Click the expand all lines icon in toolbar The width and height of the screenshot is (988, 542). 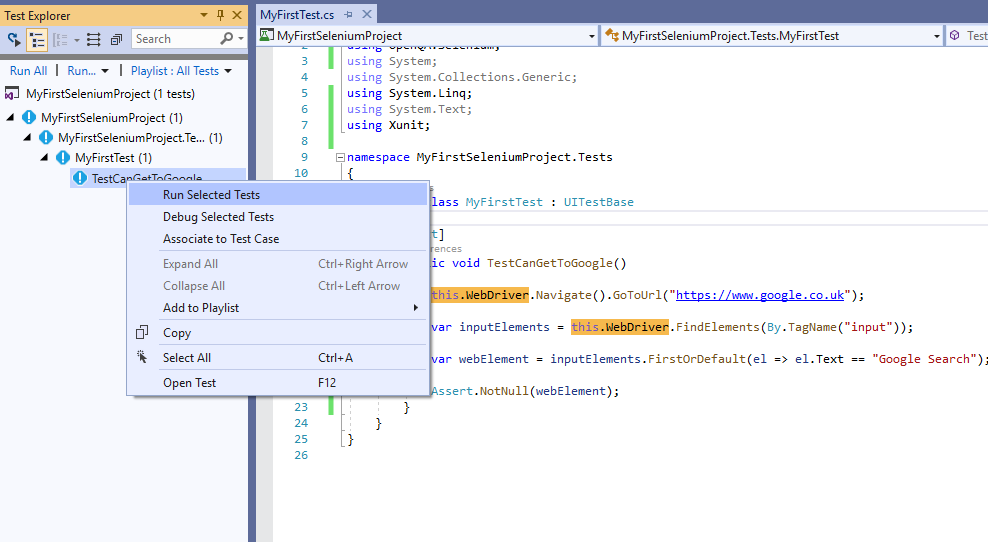93,40
